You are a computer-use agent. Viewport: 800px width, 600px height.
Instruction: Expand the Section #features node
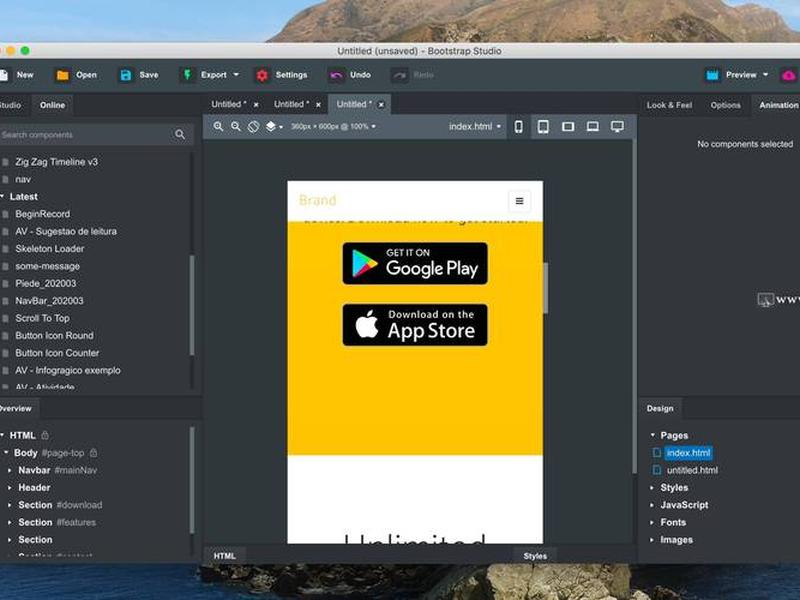10,522
